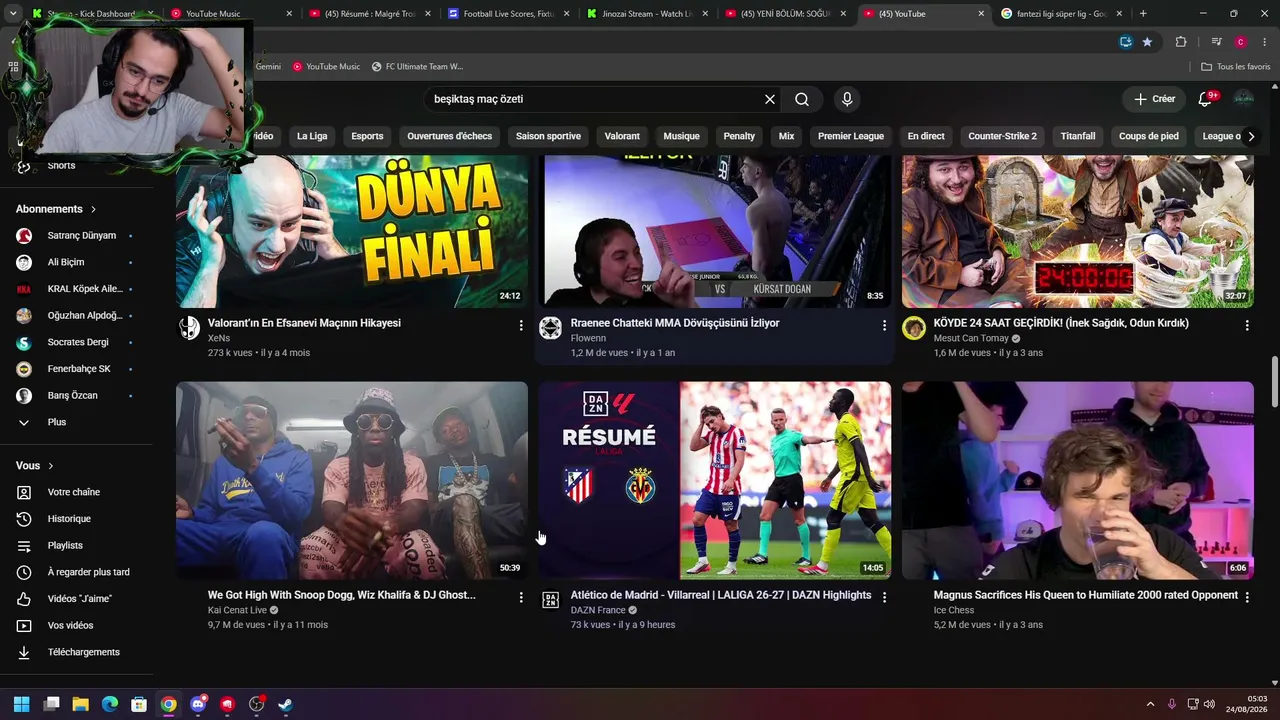Click the install app icon in address bar
The height and width of the screenshot is (720, 1280).
click(1126, 42)
